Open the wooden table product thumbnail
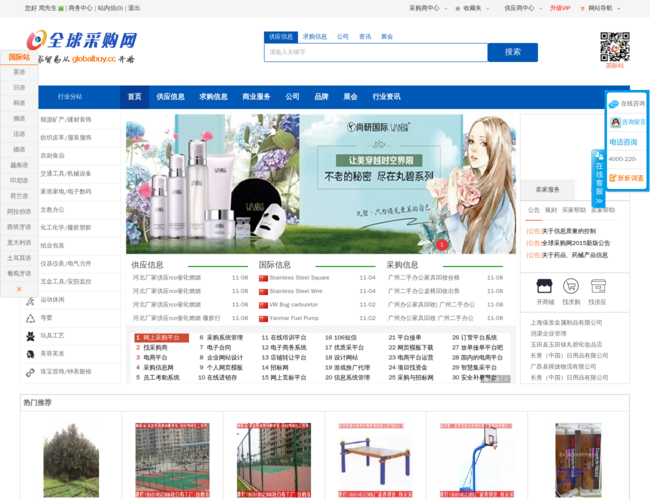The image size is (650, 500). 375,460
